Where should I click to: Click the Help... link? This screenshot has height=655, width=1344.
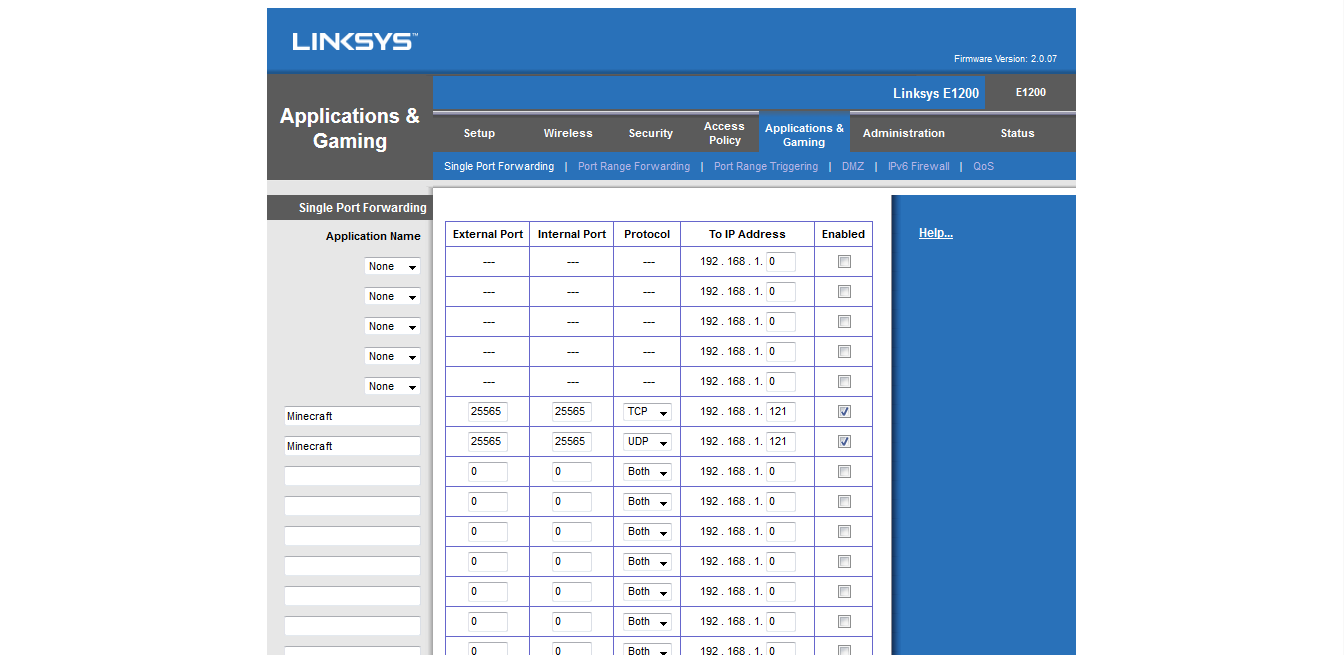[x=936, y=233]
